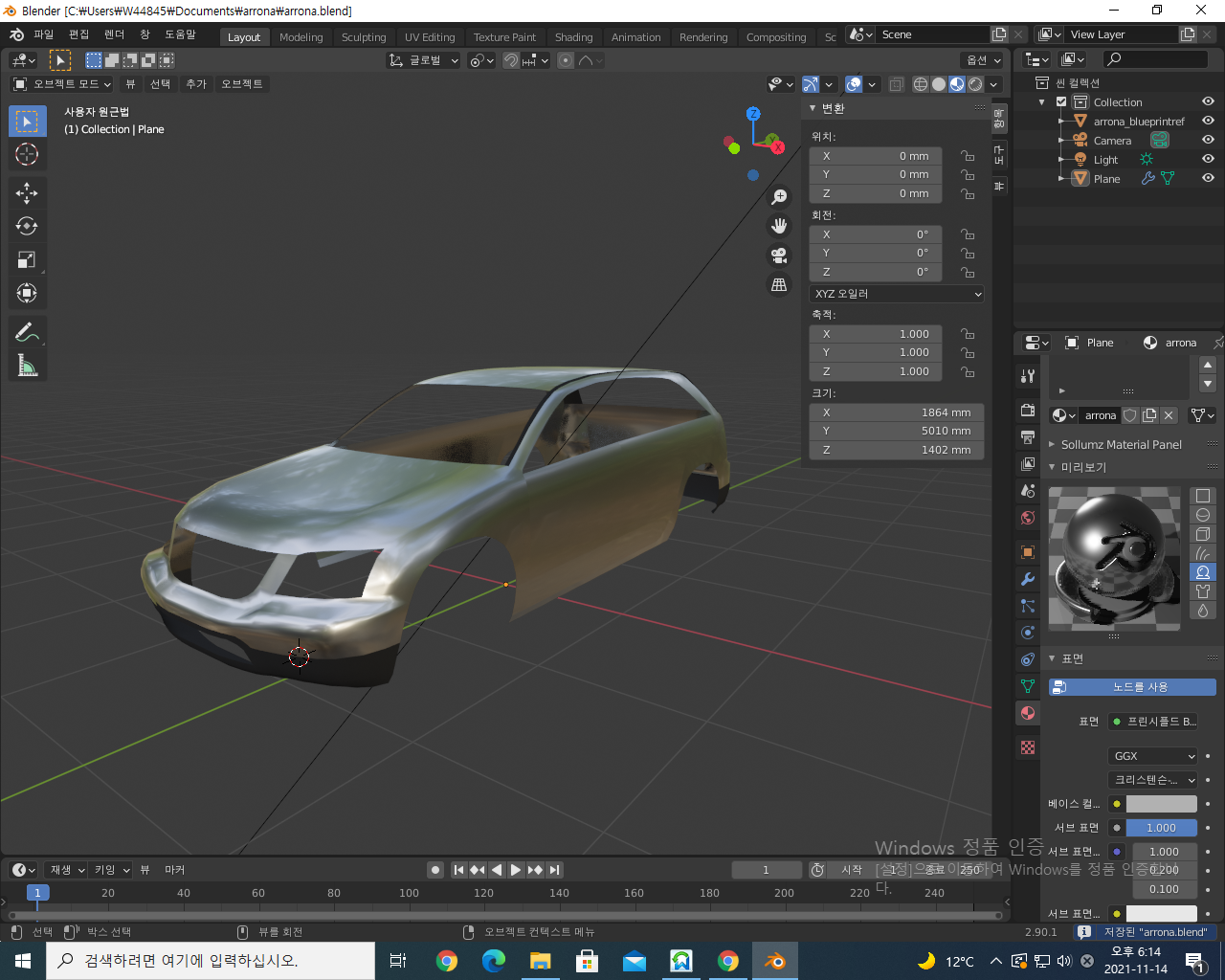The height and width of the screenshot is (980, 1225).
Task: Select the Scale tool in the toolbar
Action: click(27, 260)
